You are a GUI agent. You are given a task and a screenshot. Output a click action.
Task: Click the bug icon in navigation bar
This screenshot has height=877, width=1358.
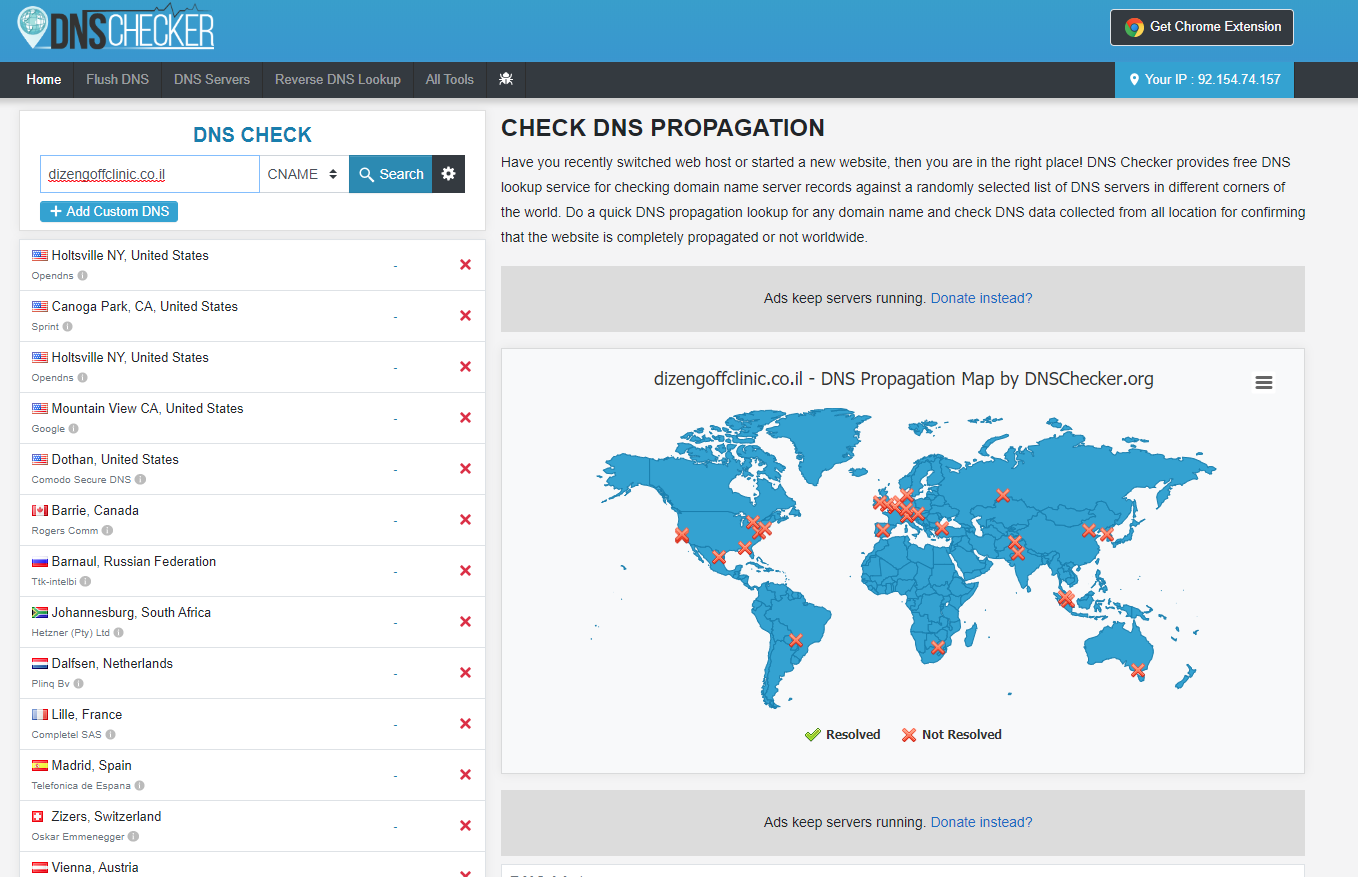coord(506,79)
